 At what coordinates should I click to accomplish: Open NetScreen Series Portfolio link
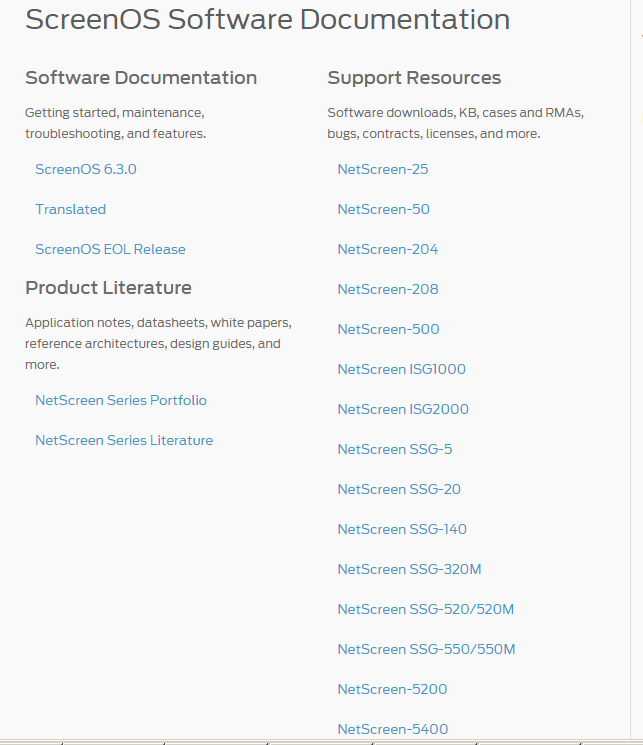tap(121, 400)
